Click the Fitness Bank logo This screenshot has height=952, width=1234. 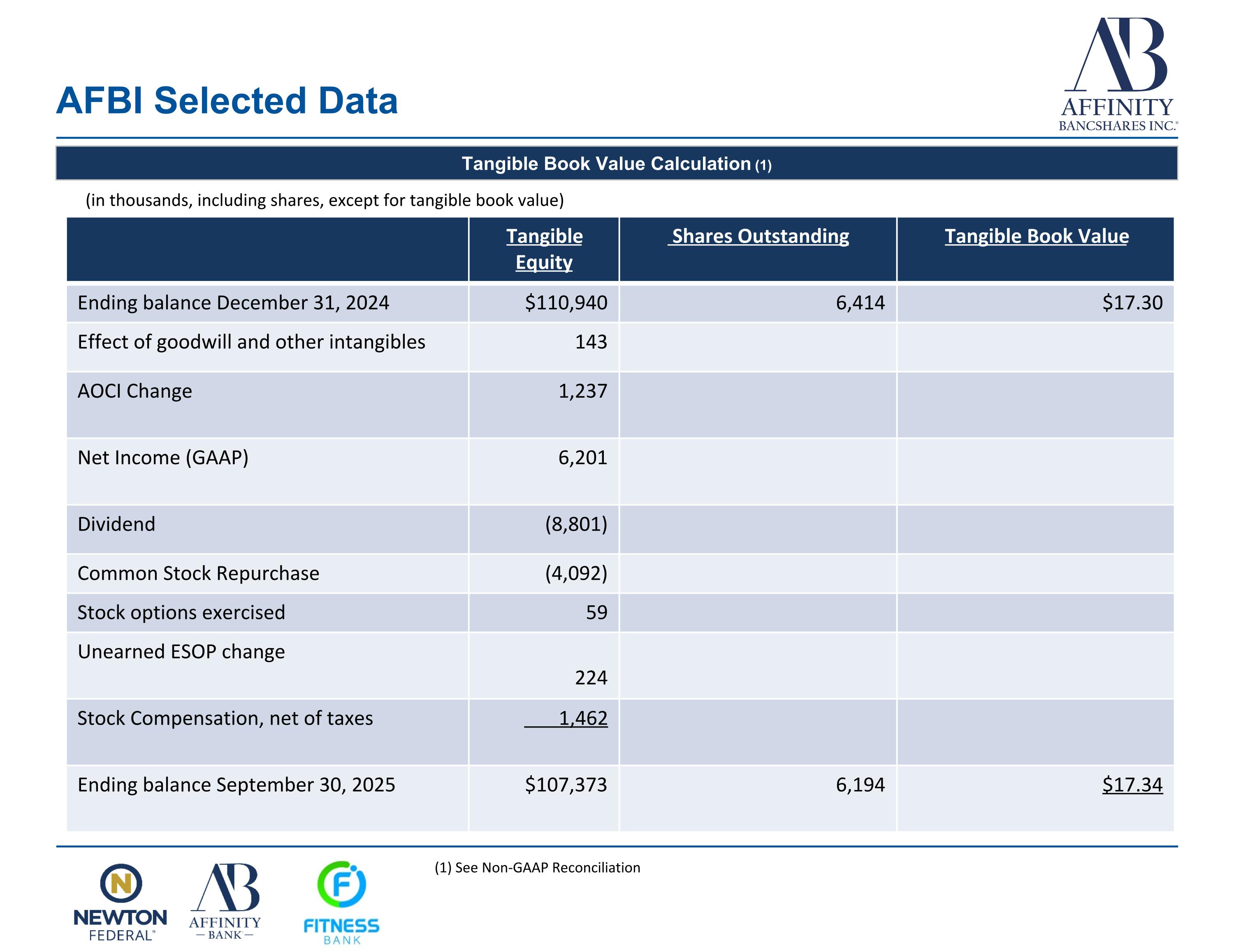[x=341, y=902]
